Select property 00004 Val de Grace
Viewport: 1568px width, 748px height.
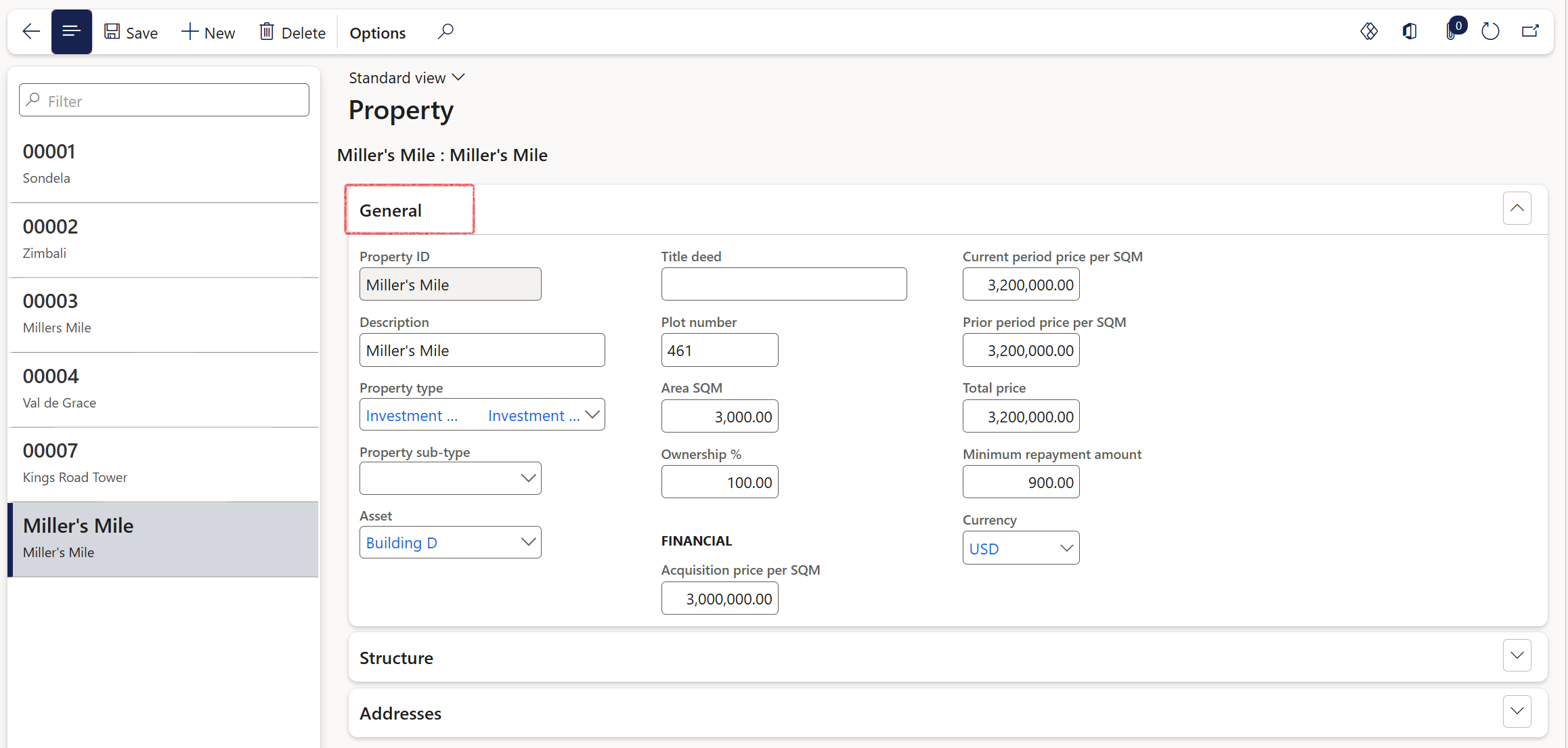coord(163,389)
